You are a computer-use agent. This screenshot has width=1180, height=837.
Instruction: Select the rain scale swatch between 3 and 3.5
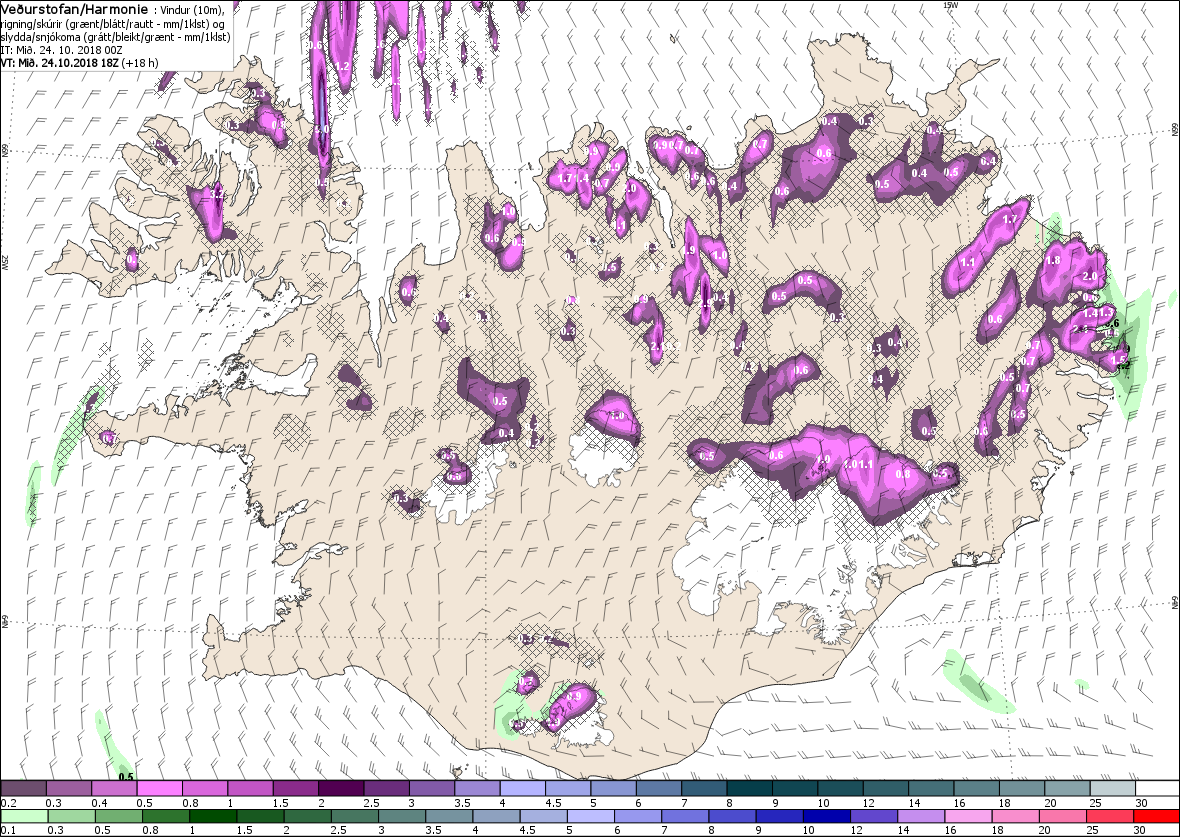point(403,817)
